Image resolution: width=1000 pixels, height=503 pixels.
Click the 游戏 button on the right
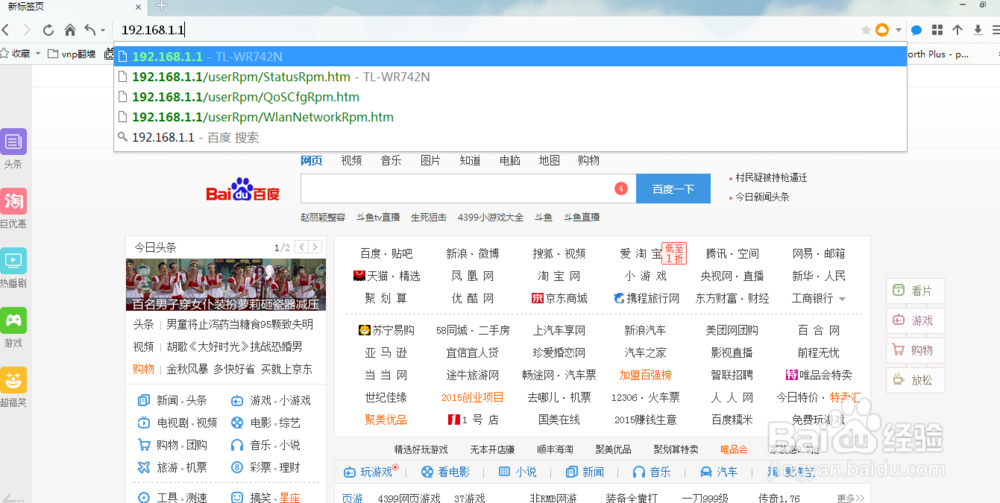click(915, 321)
